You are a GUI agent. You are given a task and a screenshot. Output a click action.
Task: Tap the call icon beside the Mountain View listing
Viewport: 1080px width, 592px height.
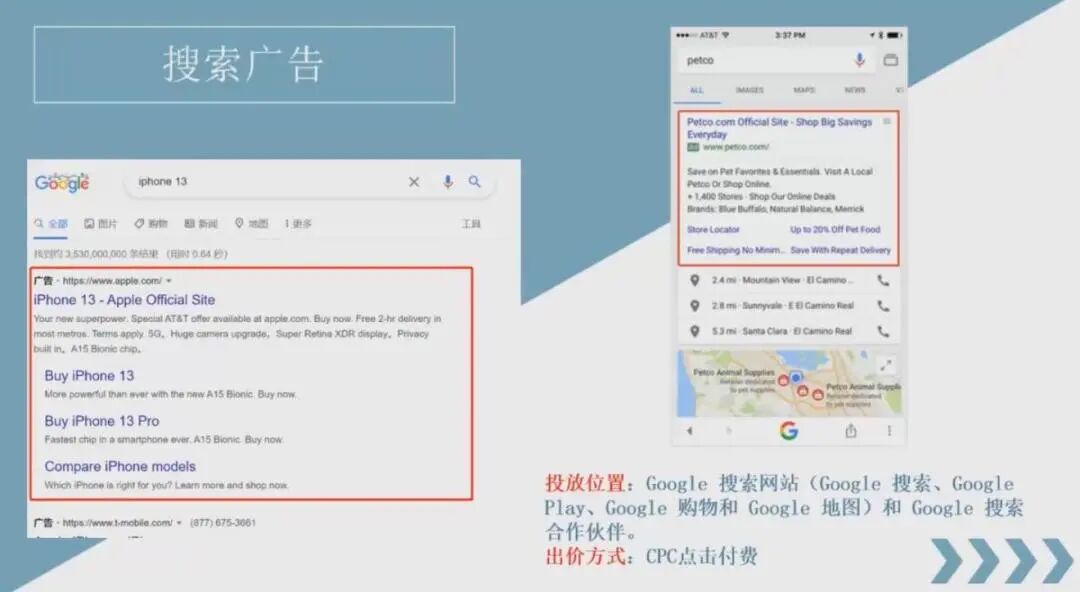[884, 280]
